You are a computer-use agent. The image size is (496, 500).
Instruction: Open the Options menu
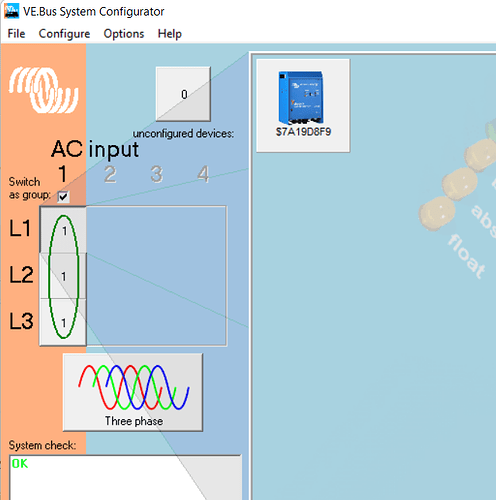pyautogui.click(x=124, y=34)
